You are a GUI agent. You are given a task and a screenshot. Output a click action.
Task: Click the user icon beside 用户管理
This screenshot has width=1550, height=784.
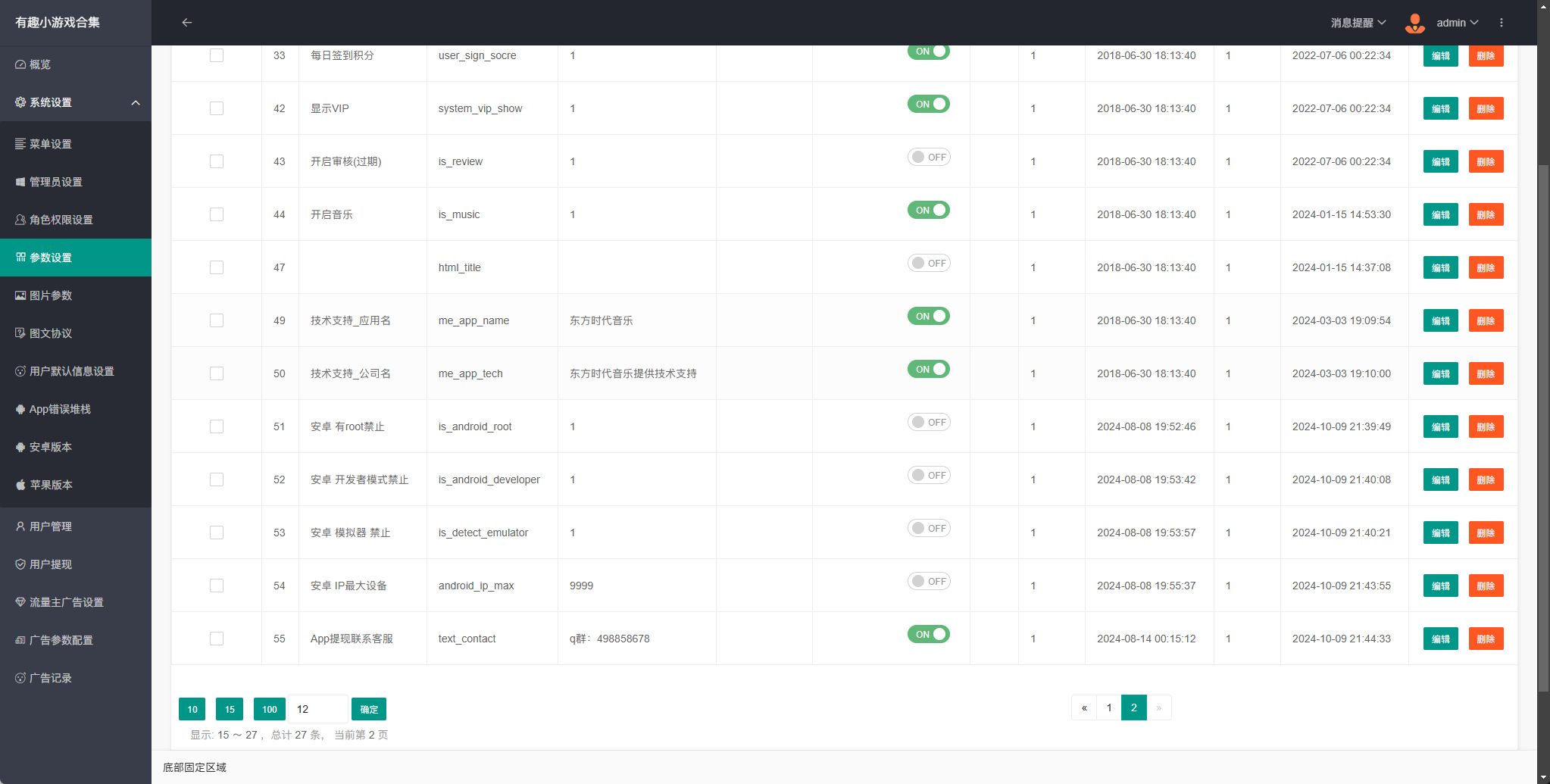point(20,526)
